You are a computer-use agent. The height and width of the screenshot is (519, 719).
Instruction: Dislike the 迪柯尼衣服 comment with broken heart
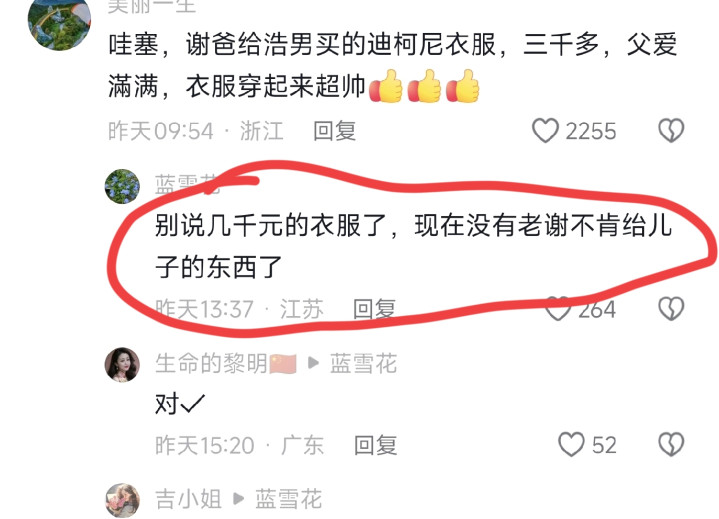click(x=671, y=131)
